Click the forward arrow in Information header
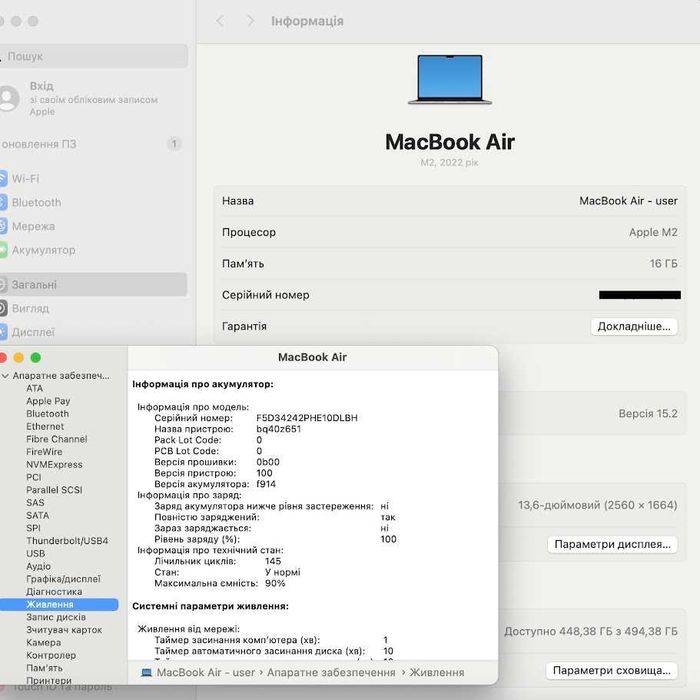The width and height of the screenshot is (700, 700). pyautogui.click(x=250, y=21)
